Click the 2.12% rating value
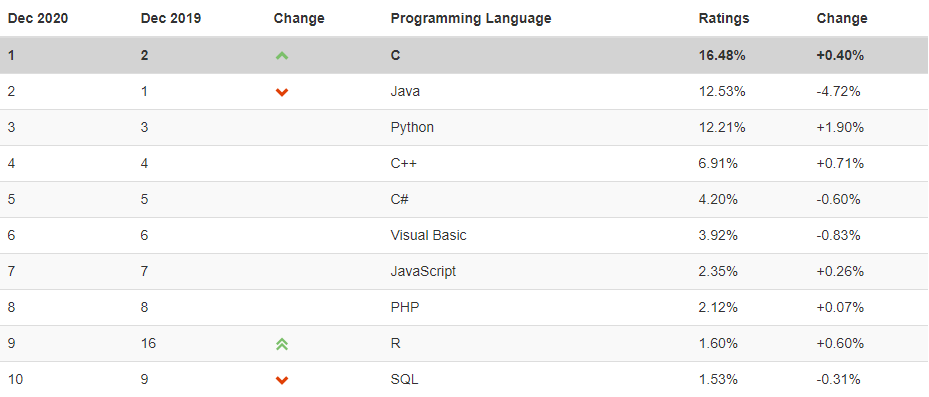The image size is (929, 397). [718, 308]
